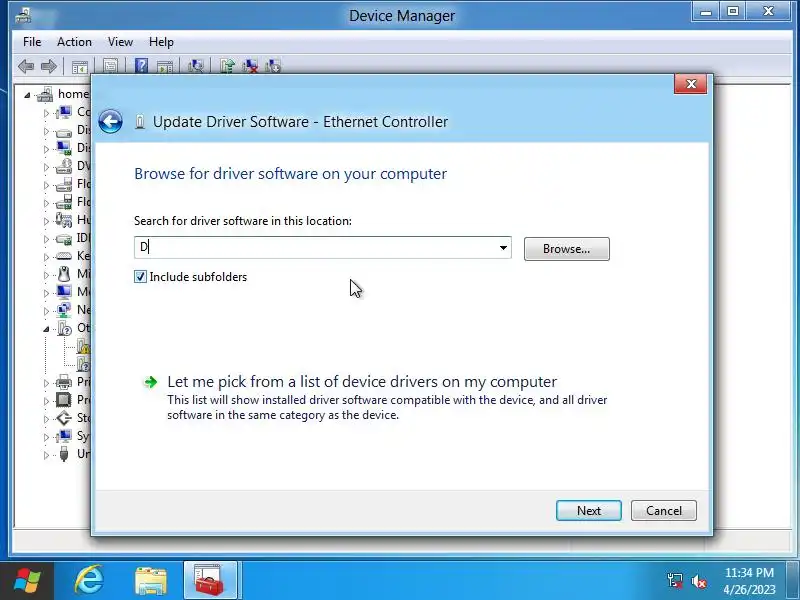This screenshot has height=600, width=800.
Task: Click the Properties toolbar icon
Action: click(110, 66)
